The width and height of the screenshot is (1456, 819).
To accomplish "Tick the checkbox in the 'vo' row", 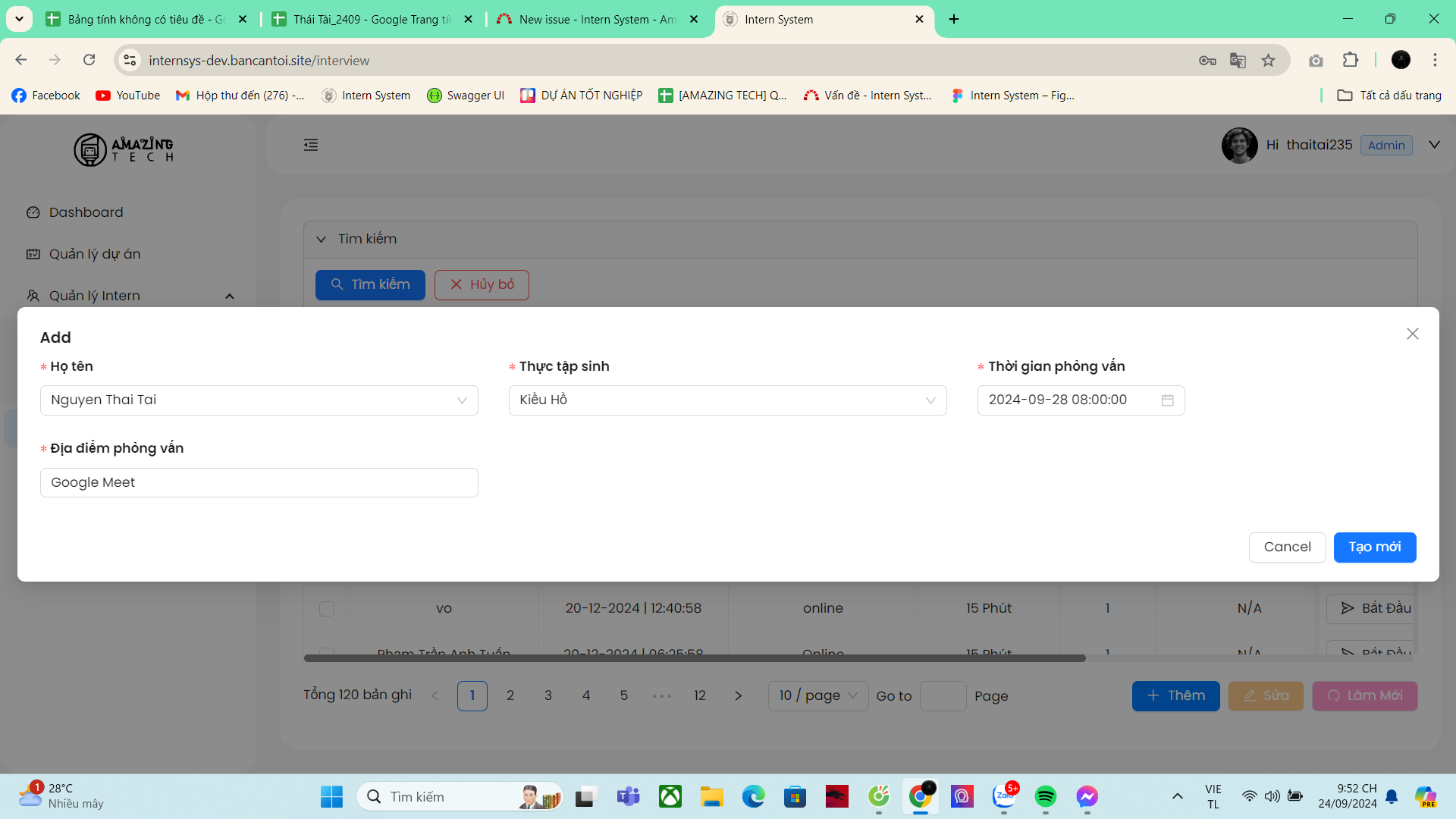I will coord(327,609).
